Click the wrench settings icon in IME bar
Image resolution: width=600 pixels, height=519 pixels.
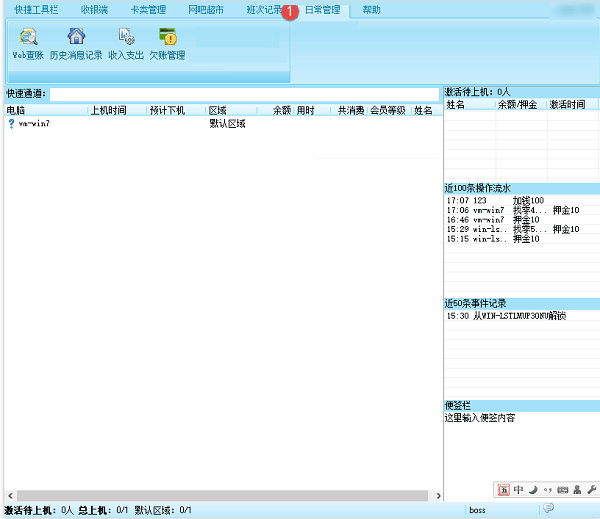591,490
